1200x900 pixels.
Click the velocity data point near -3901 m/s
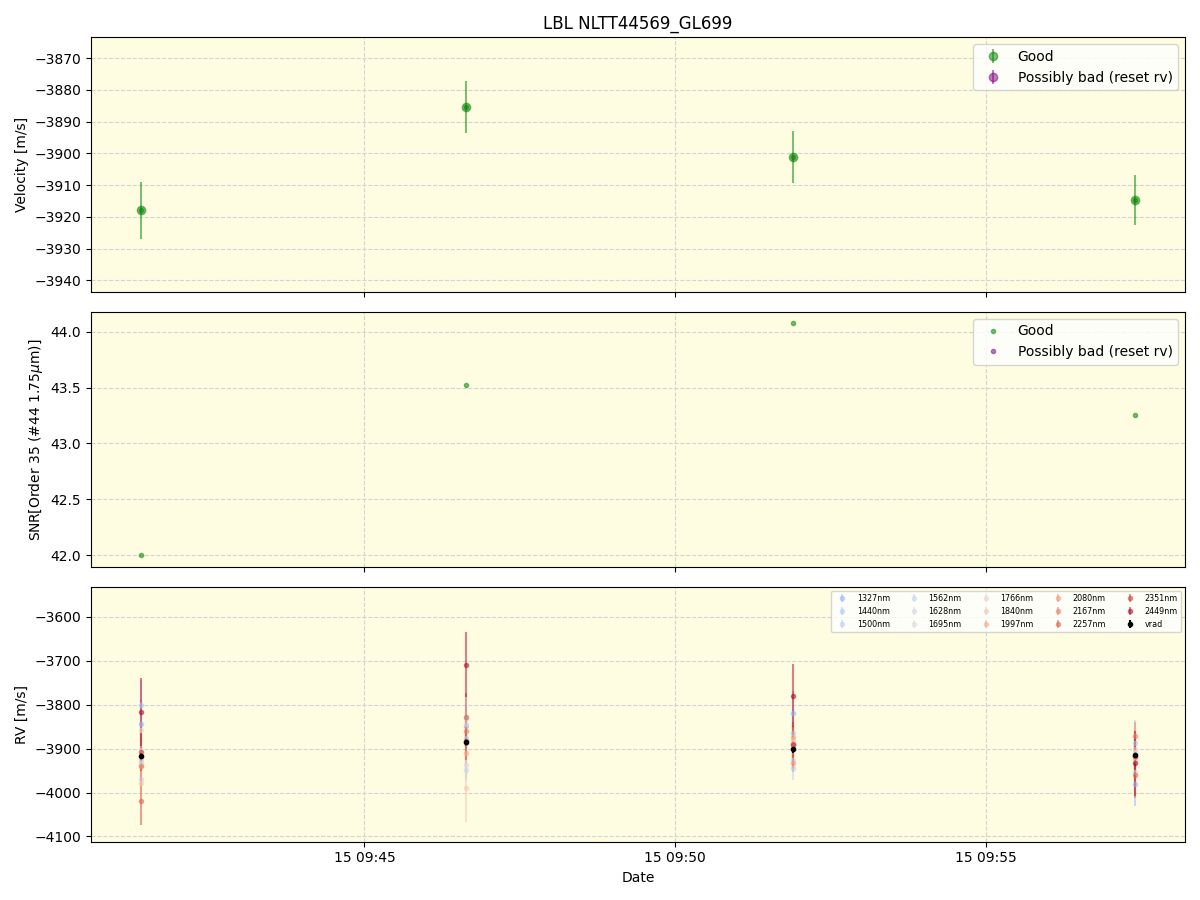coord(793,157)
